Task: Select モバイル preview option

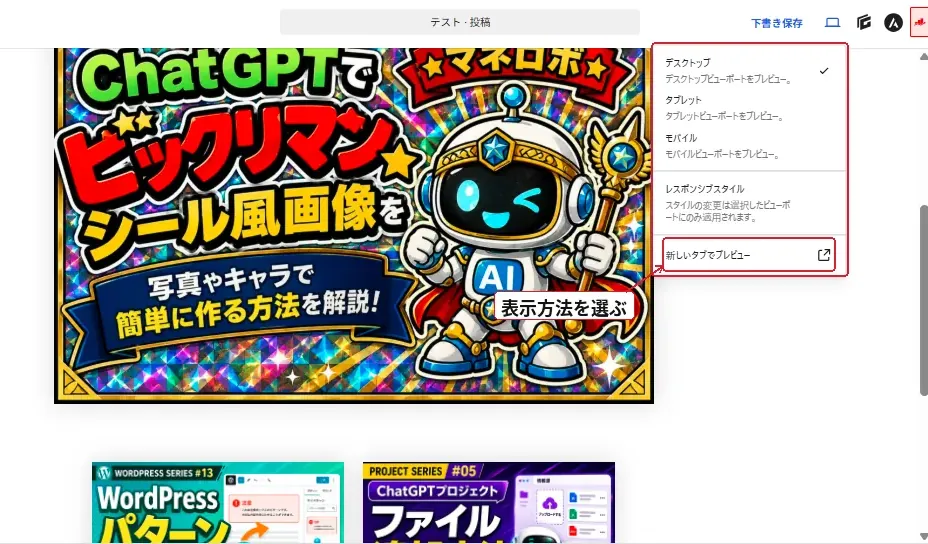Action: coord(749,146)
